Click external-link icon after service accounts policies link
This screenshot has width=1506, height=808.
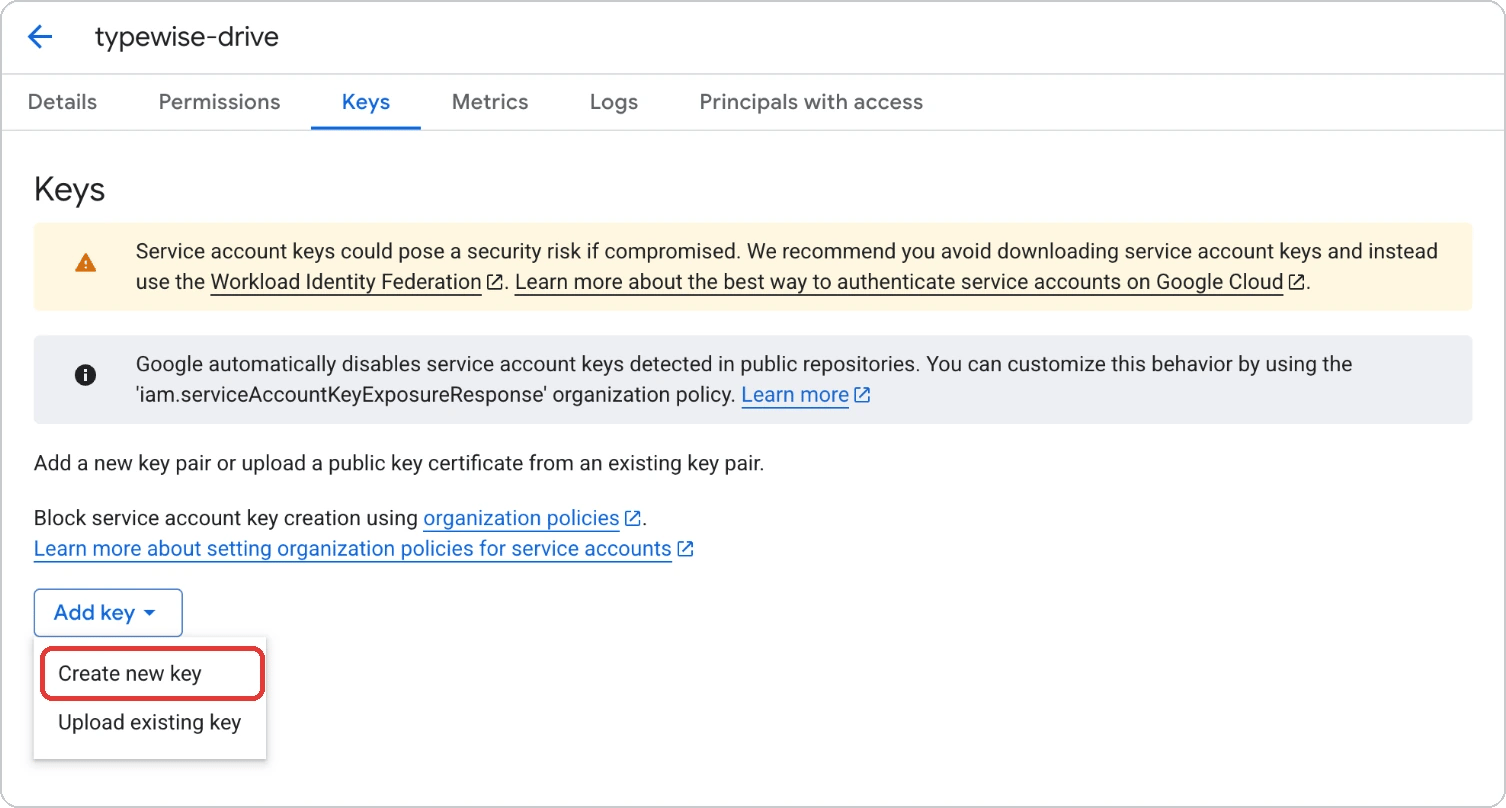tap(685, 549)
